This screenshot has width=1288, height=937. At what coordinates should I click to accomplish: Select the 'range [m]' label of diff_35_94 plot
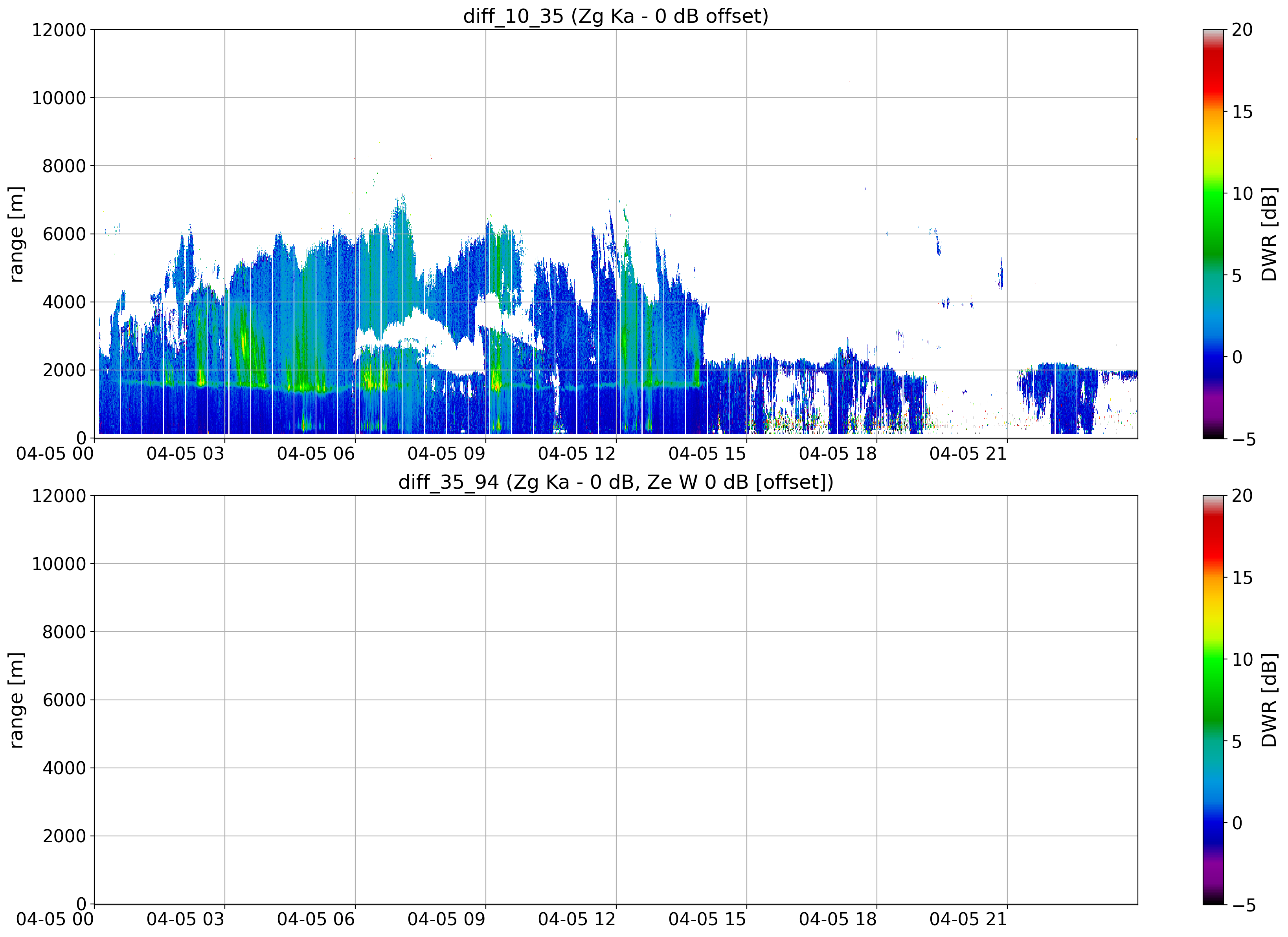17,700
